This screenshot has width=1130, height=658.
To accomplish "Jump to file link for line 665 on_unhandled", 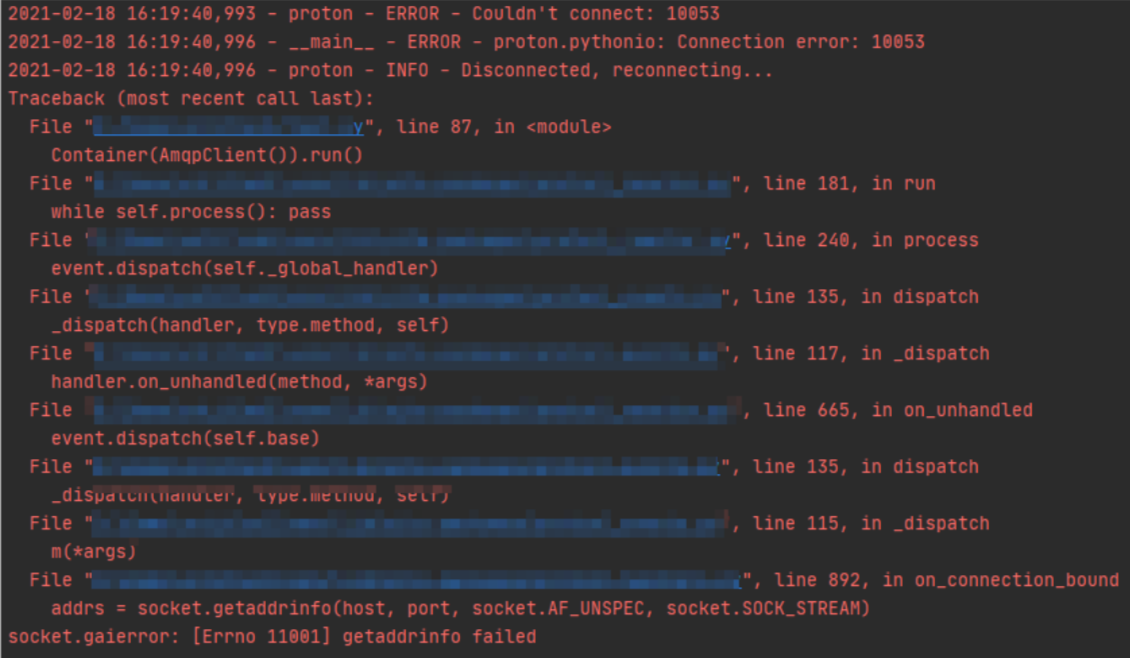I will 412,410.
